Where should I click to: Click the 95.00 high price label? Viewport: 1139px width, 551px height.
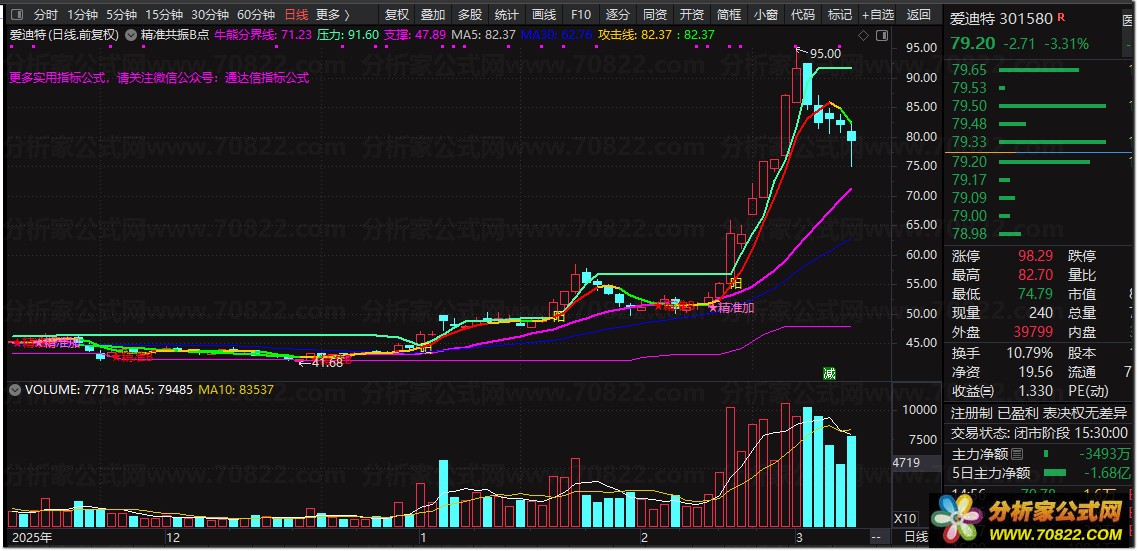(x=825, y=53)
